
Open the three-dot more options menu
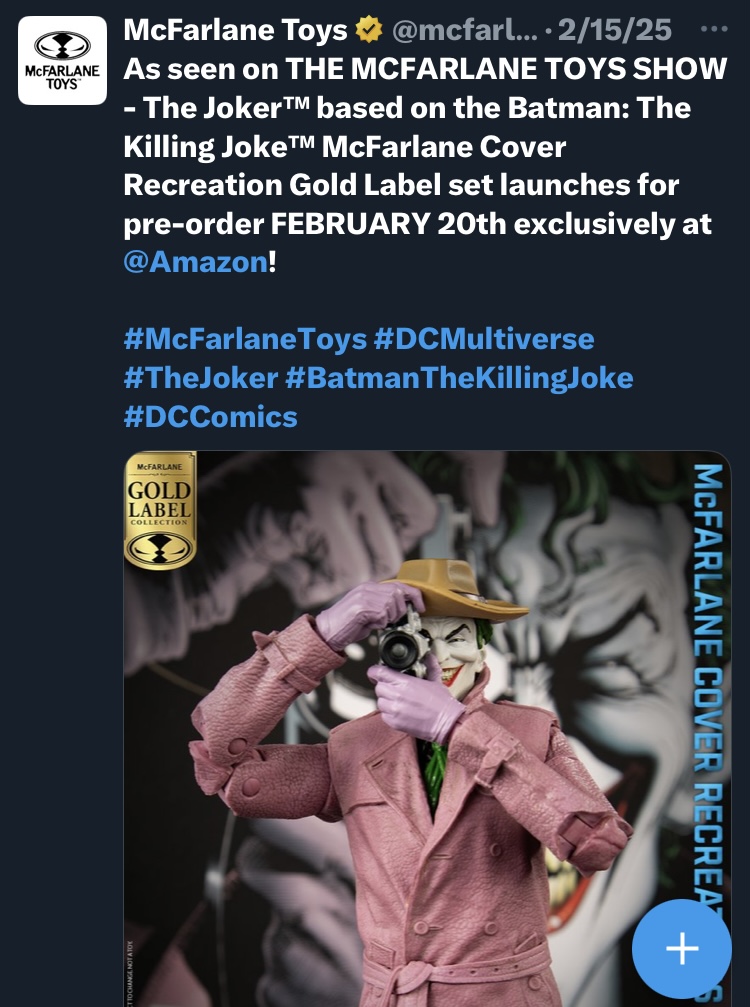713,29
